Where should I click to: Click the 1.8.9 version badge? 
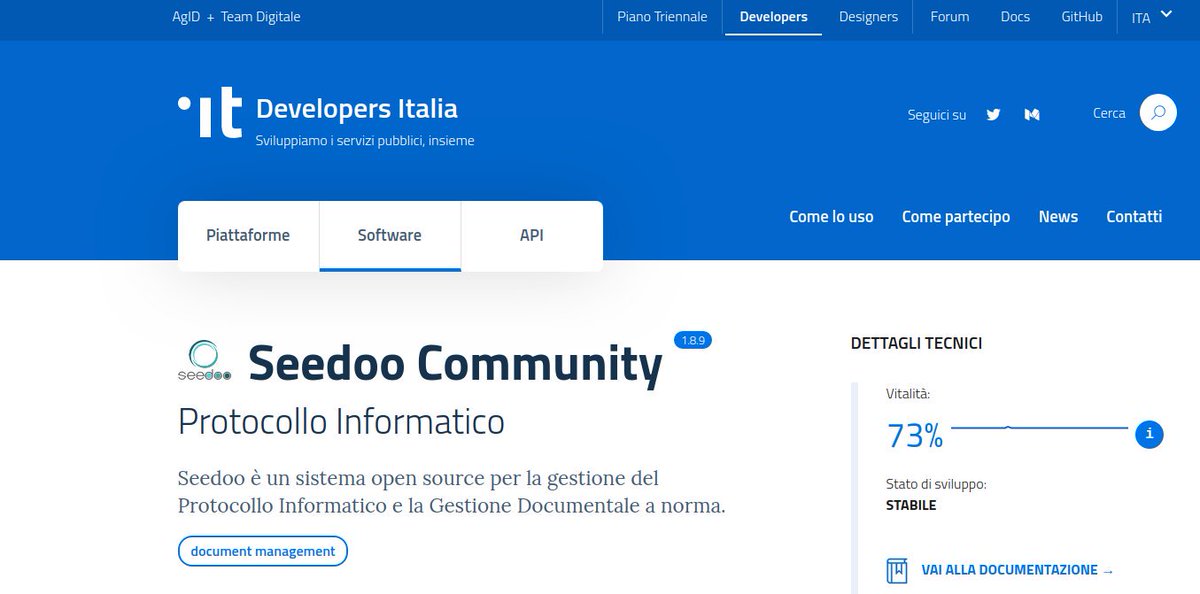point(693,340)
